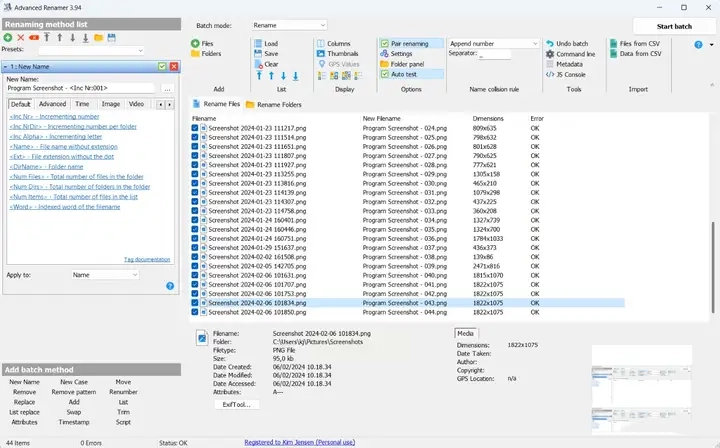Switch to the Video tags tab

point(136,104)
